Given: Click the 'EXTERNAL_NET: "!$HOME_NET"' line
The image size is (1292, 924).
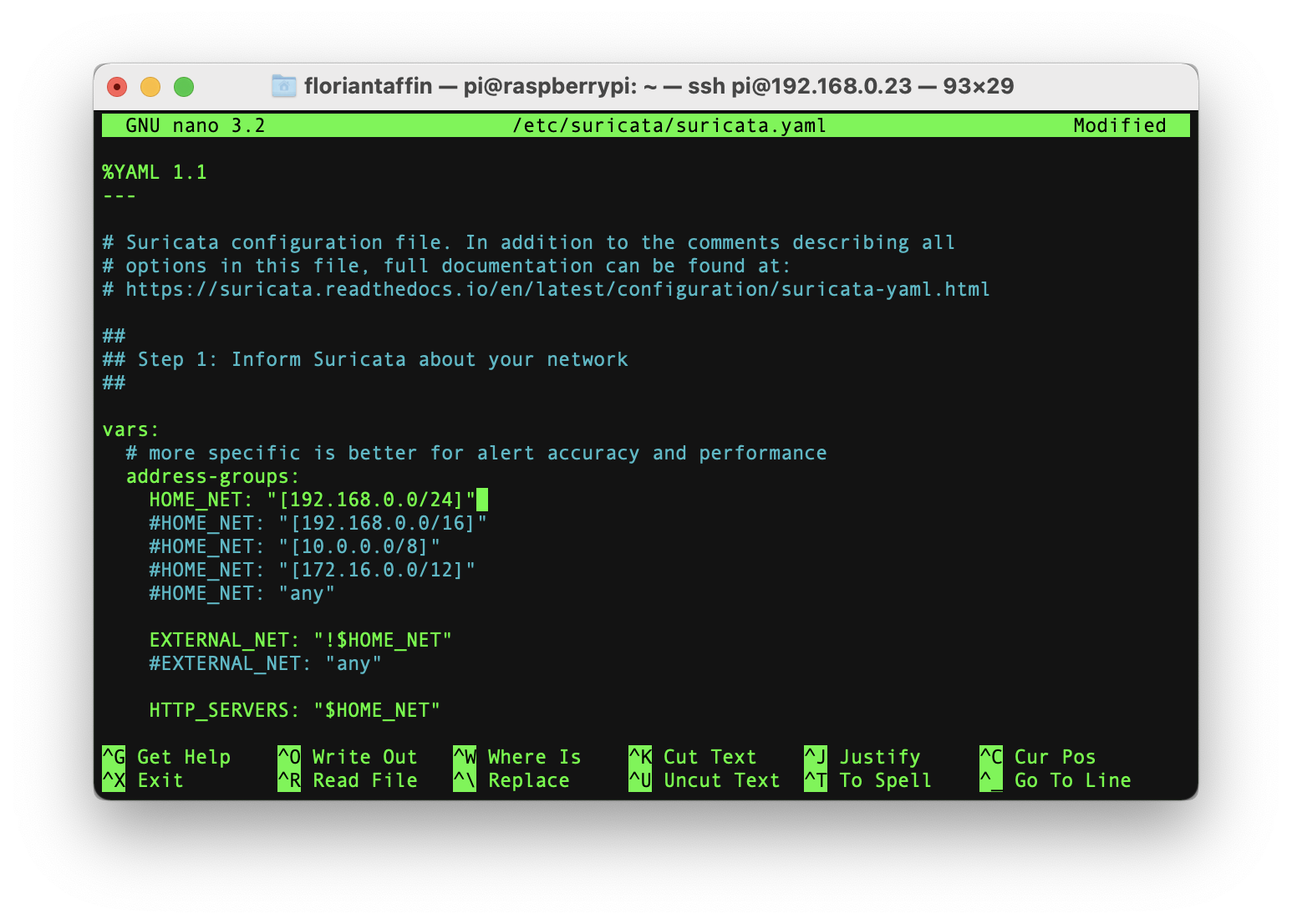Looking at the screenshot, I should [x=301, y=640].
